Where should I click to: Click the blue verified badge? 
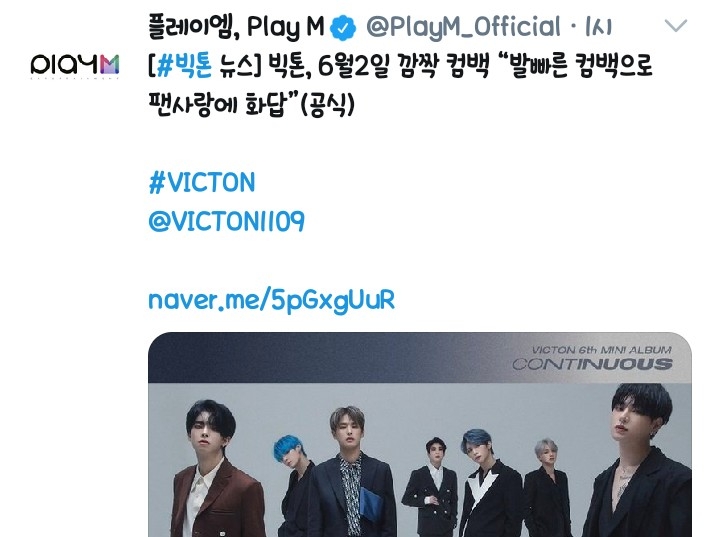343,27
